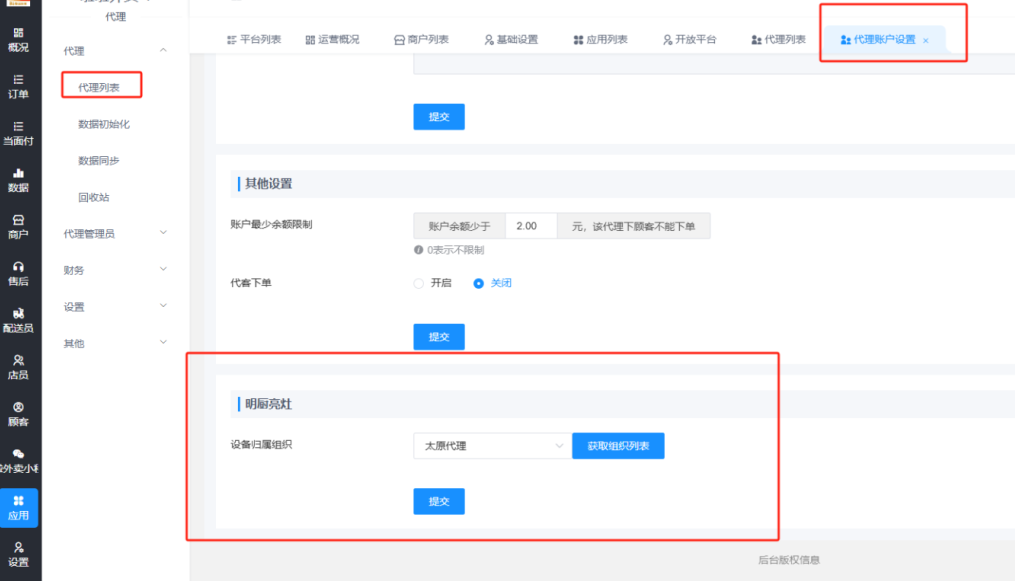This screenshot has height=581, width=1015.
Task: Close the 代理账户设置 tab
Action: click(926, 41)
